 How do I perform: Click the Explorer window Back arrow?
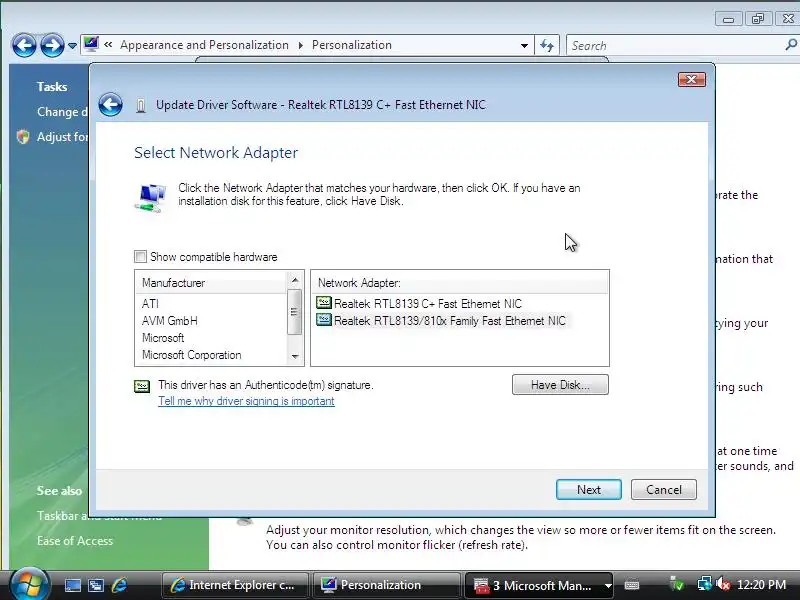[24, 45]
